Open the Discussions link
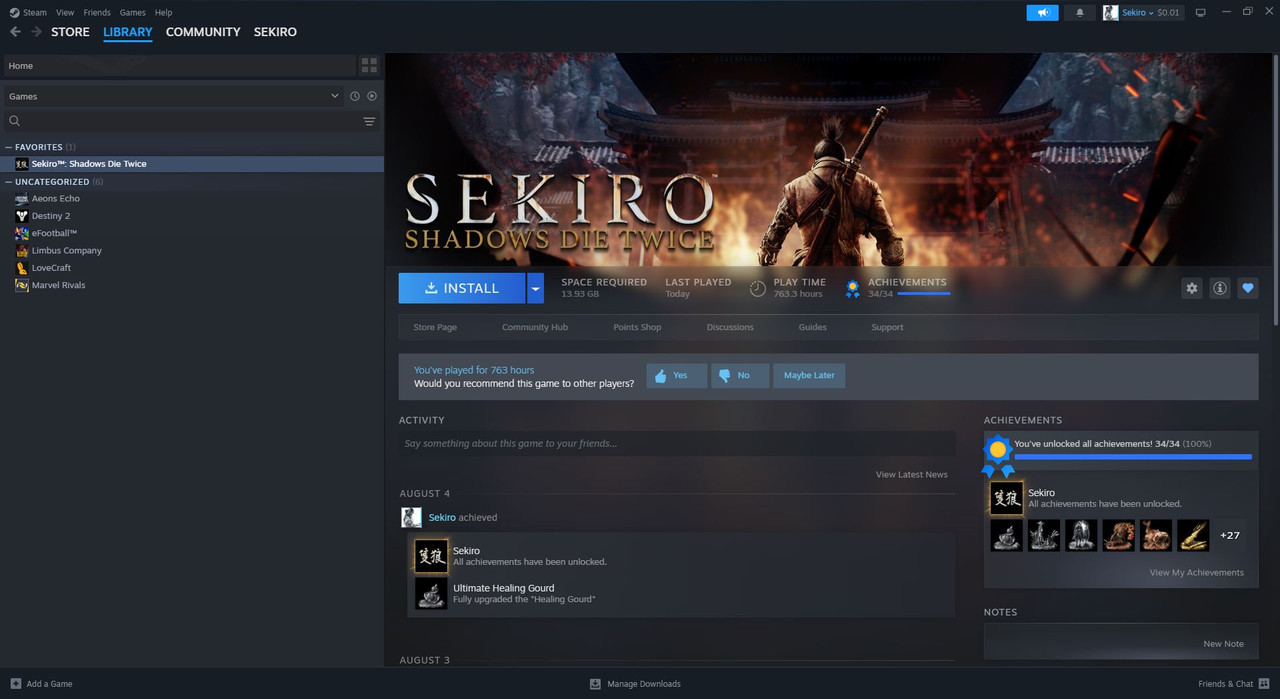 coord(730,327)
